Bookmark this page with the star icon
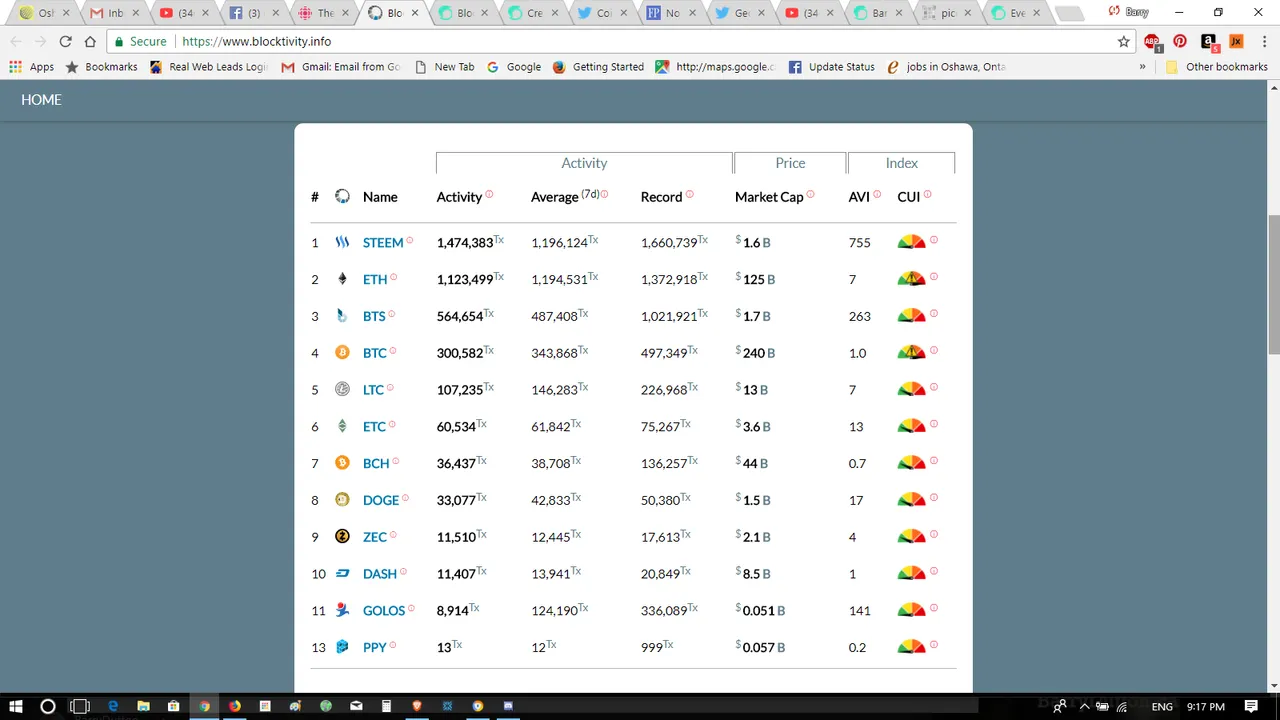 click(x=1124, y=42)
